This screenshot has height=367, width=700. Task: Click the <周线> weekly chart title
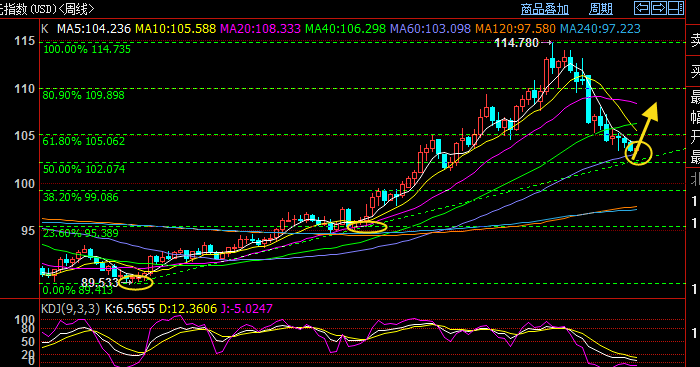click(x=76, y=8)
